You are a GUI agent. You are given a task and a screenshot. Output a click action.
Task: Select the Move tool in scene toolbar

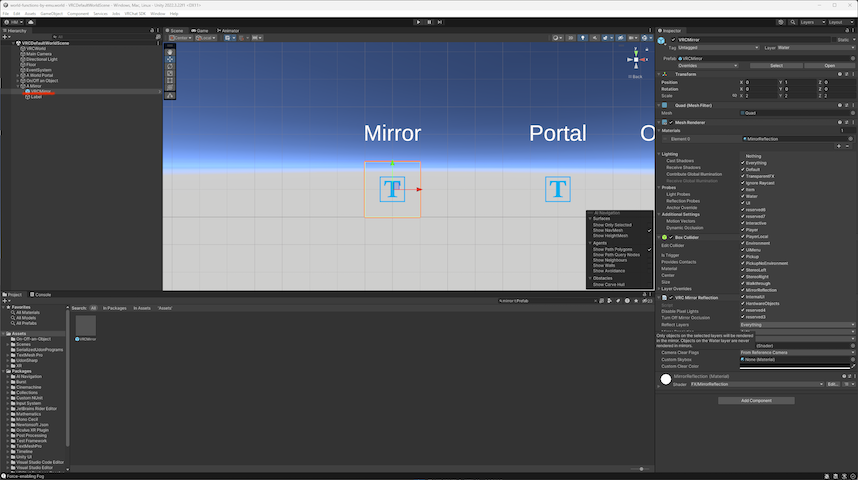(170, 57)
